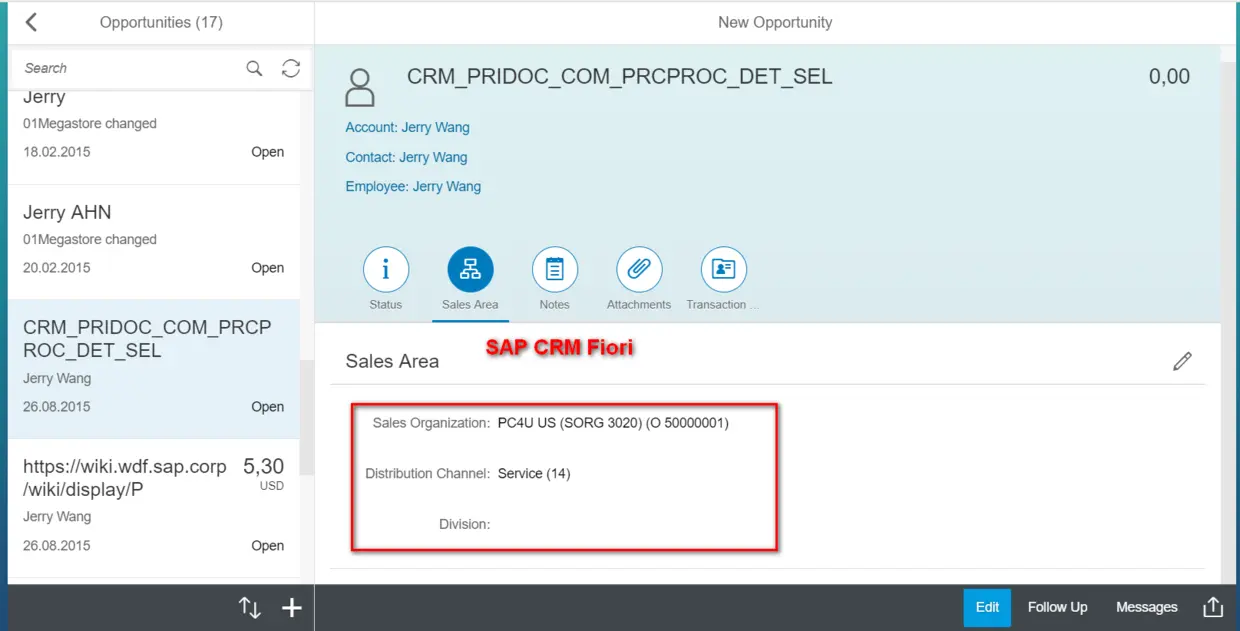Open the sort opportunities icon
This screenshot has width=1240, height=631.
(x=250, y=607)
